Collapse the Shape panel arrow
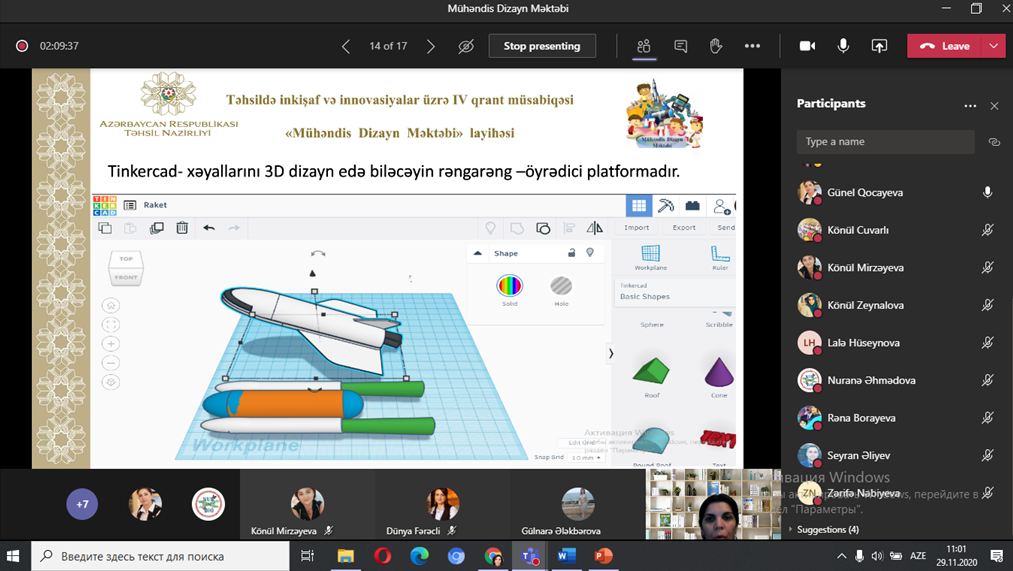Screen dimensions: 1013x571 478,253
